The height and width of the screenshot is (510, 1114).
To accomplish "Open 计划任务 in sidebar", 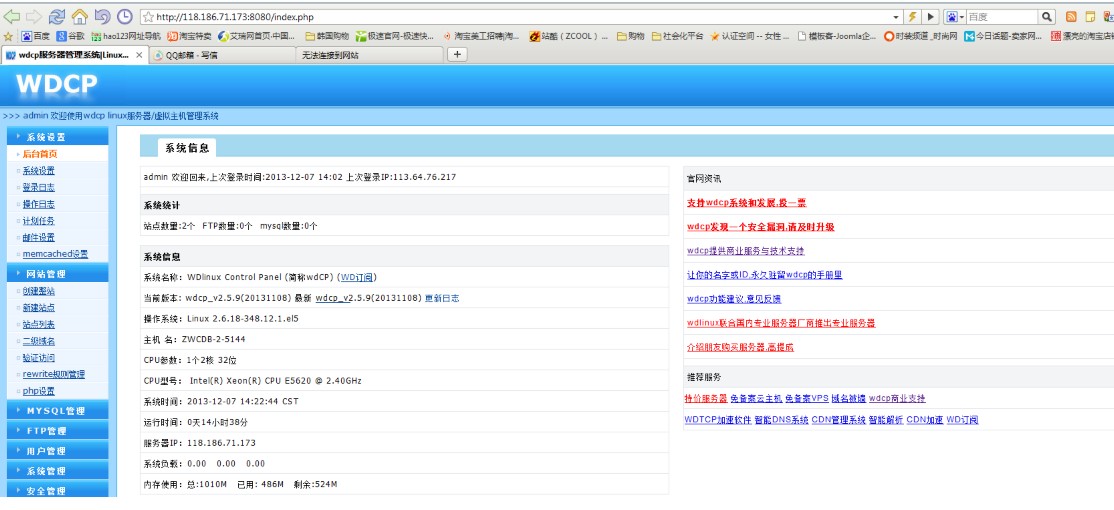I will click(38, 221).
